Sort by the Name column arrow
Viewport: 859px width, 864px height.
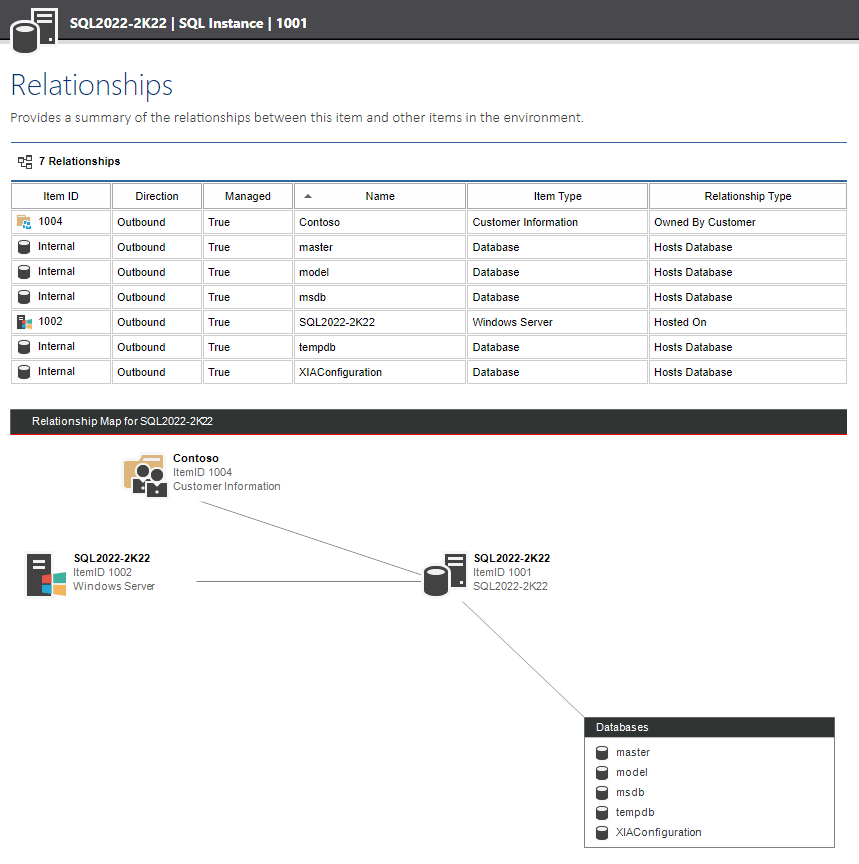tap(308, 196)
